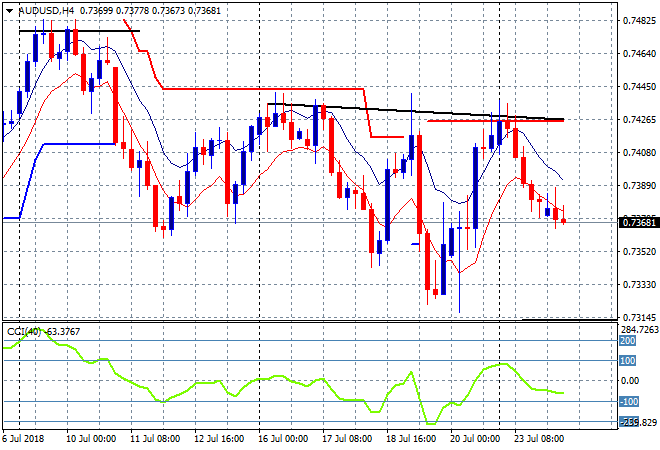660x450 pixels.
Task: Click the 6 Jul 2018 date label
Action: (x=23, y=439)
